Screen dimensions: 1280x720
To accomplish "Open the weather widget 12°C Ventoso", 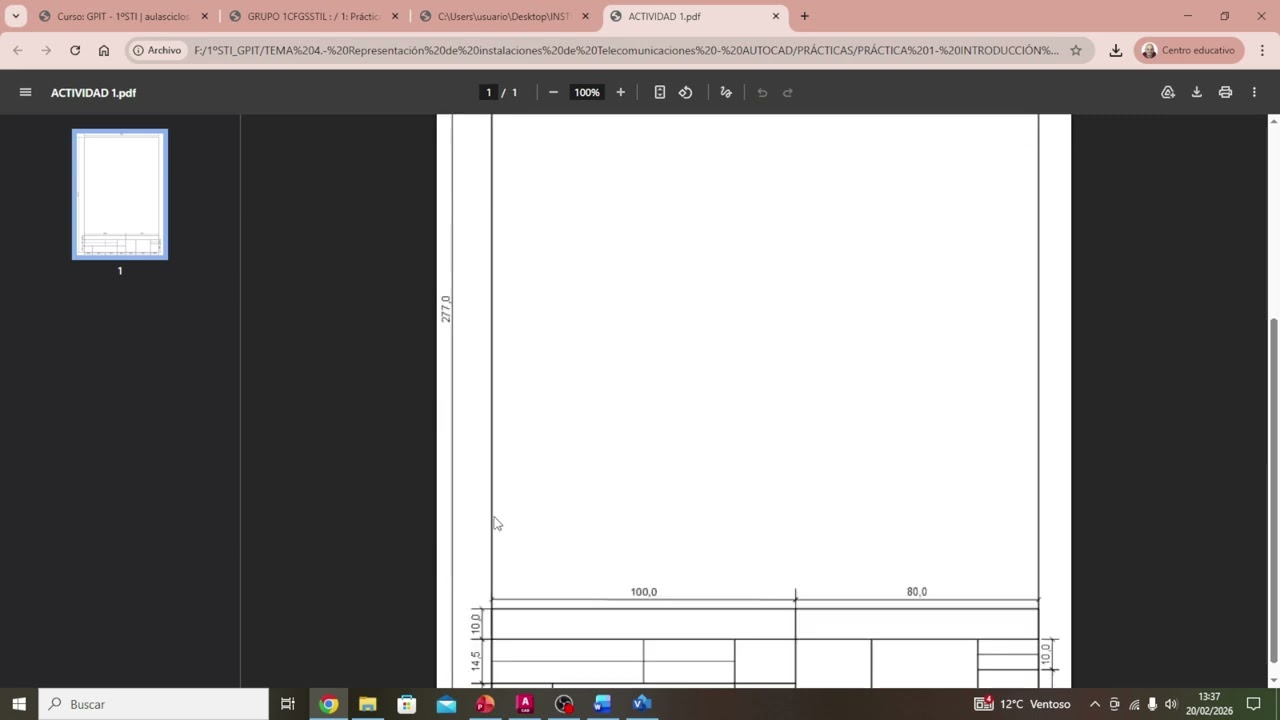I will pos(1022,704).
